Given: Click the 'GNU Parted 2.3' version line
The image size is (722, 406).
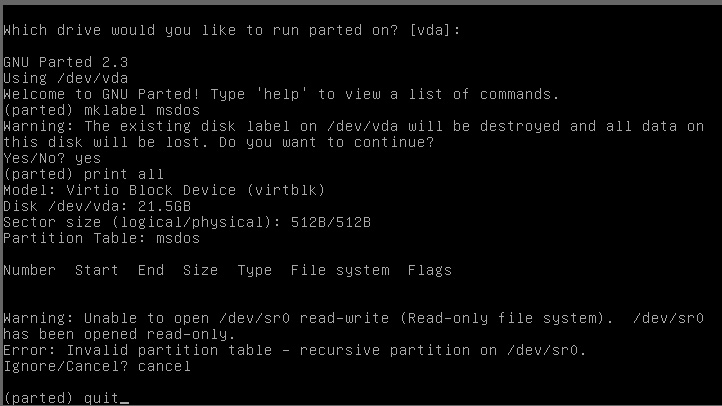Looking at the screenshot, I should (65, 62).
